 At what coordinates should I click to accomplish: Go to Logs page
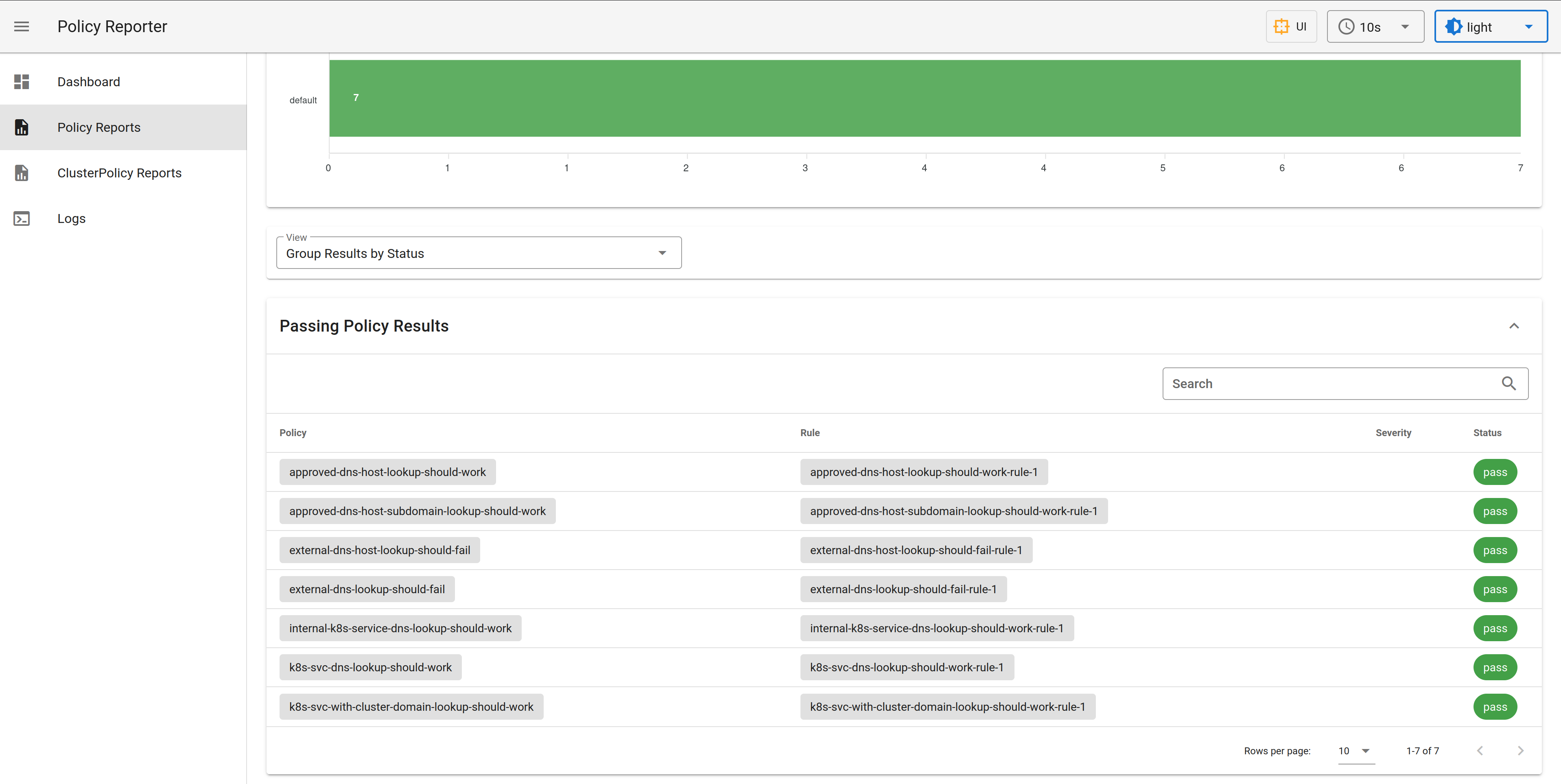72,219
